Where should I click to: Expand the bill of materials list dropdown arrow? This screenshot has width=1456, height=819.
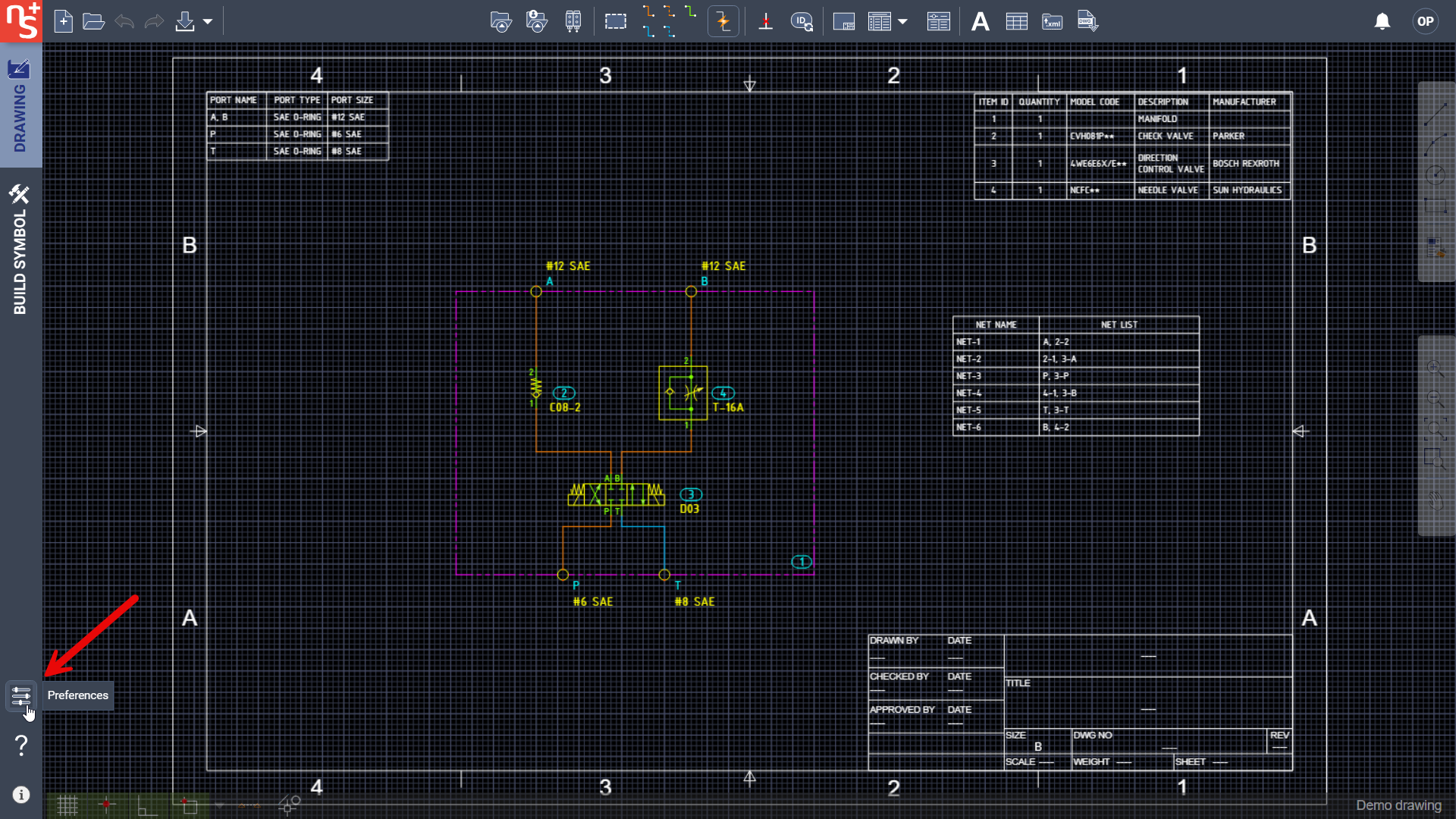[x=902, y=21]
